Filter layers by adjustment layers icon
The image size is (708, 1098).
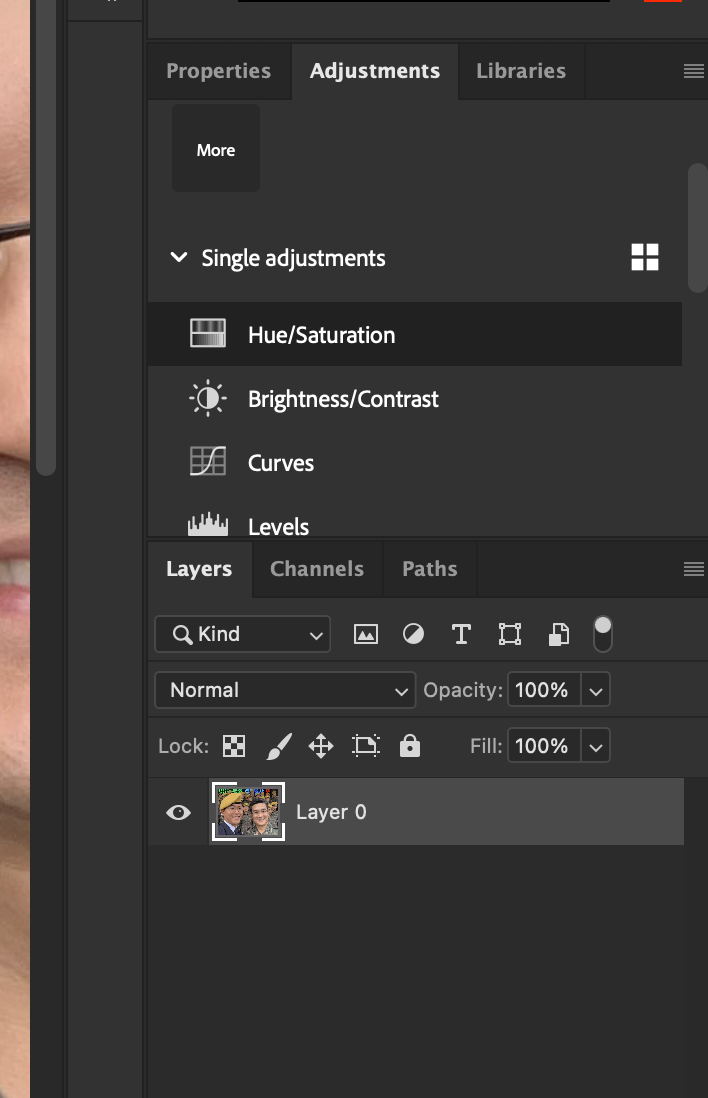[x=413, y=634]
